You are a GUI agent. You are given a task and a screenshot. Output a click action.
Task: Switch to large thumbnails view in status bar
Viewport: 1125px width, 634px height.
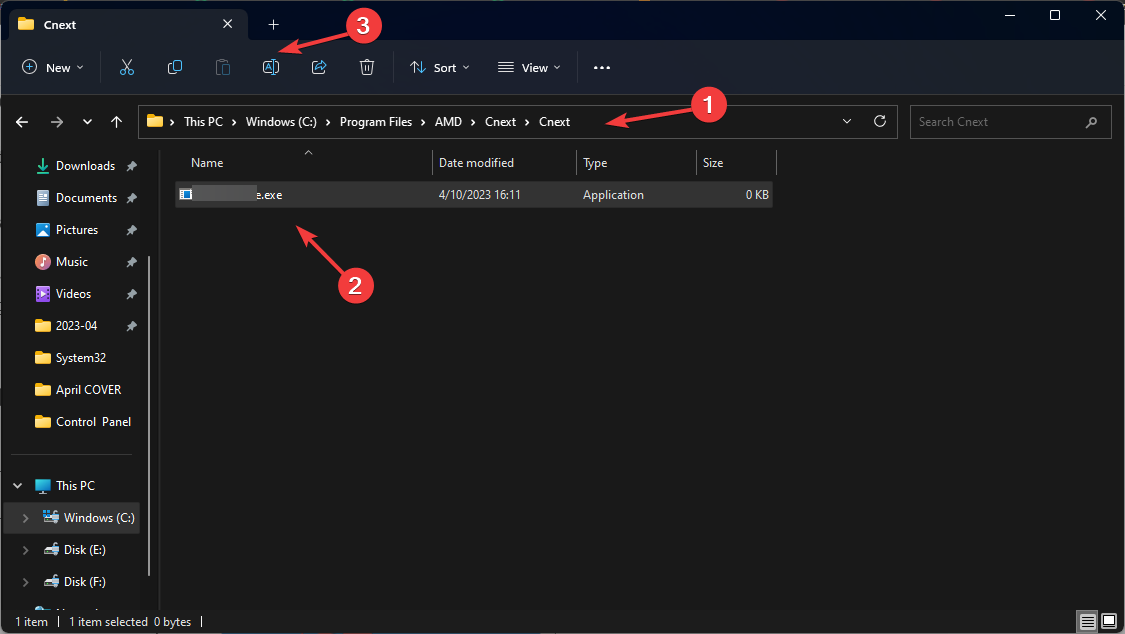(1109, 621)
